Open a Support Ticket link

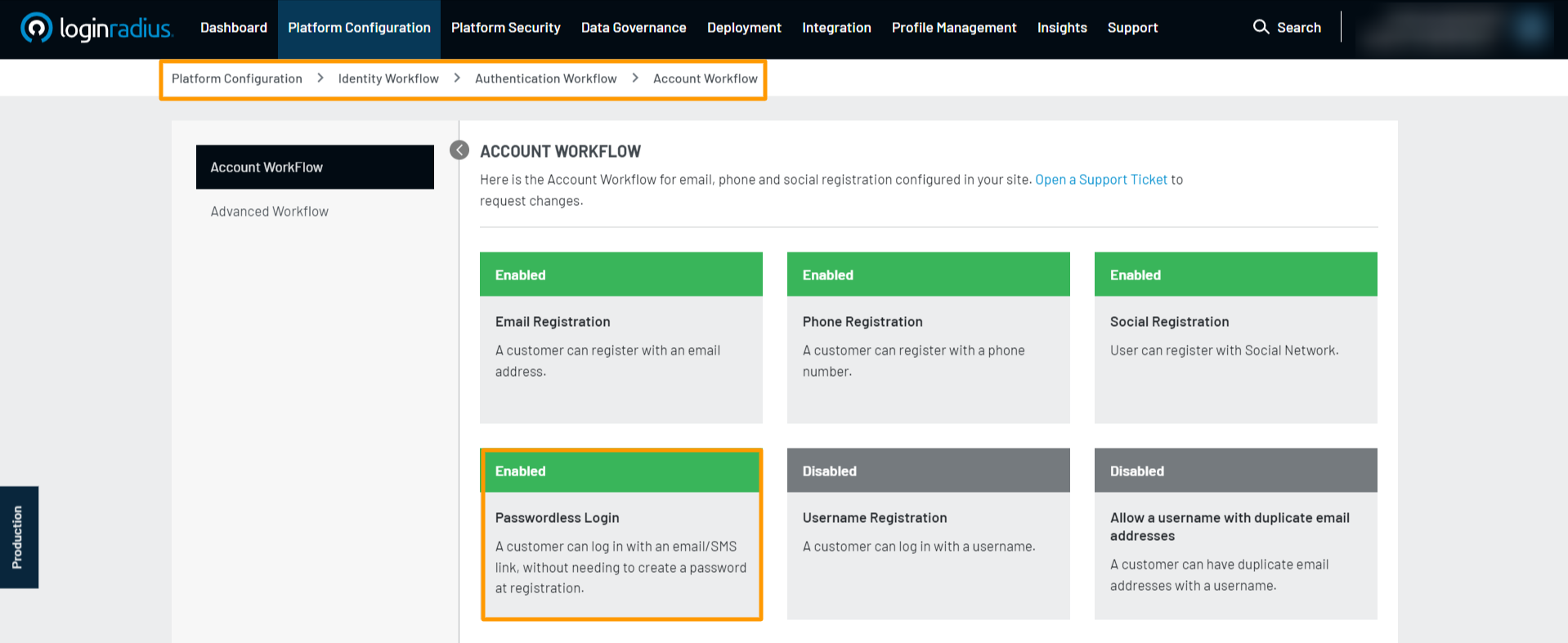[1100, 180]
